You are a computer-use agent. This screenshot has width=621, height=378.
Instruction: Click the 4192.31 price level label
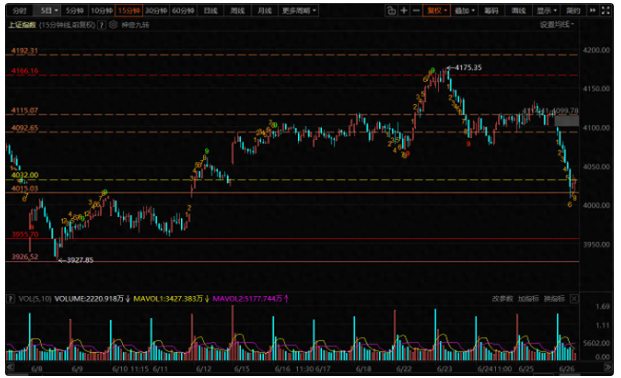25,51
